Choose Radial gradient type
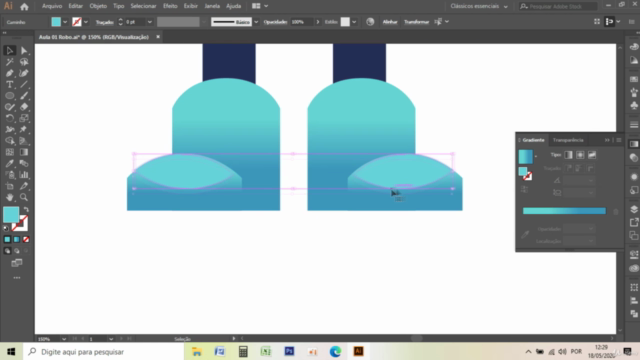The width and height of the screenshot is (640, 360). coord(580,155)
